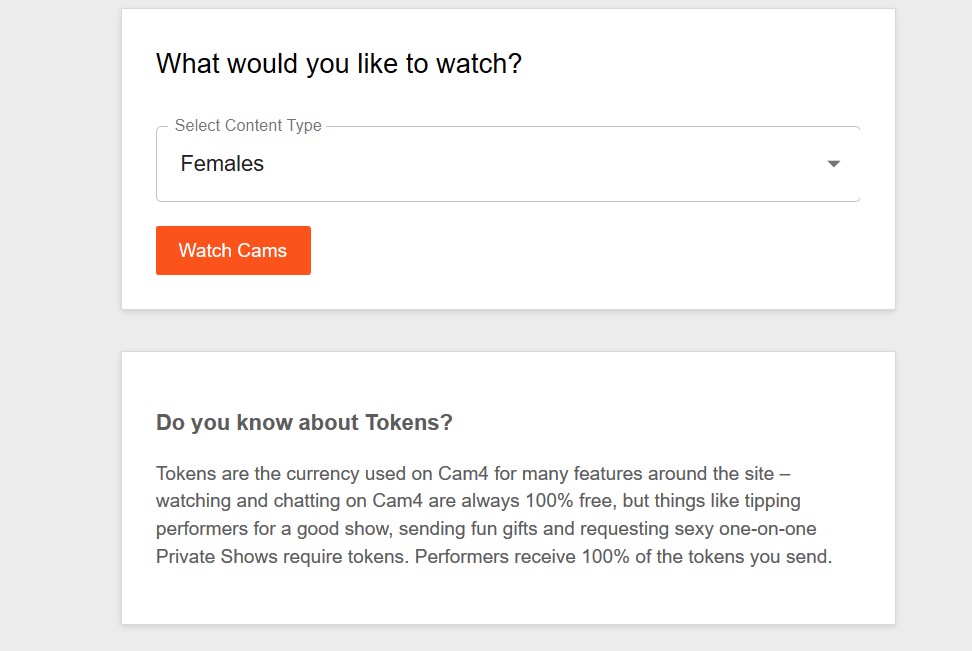This screenshot has width=972, height=651.
Task: Click the What would you like to watch heading
Action: coord(338,64)
